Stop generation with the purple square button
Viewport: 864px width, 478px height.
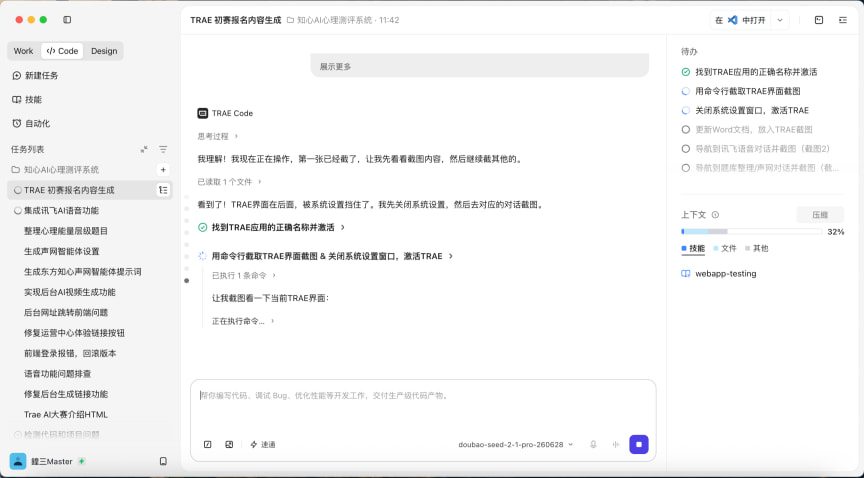(x=639, y=444)
